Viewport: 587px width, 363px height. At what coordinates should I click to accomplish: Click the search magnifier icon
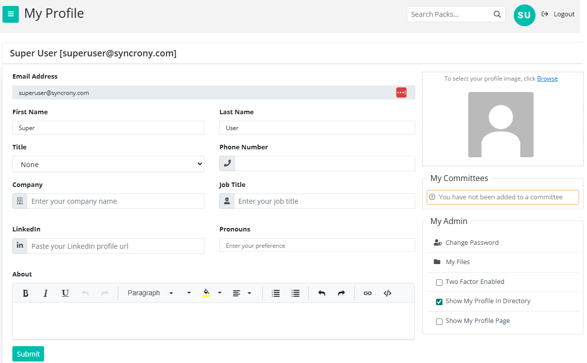497,14
